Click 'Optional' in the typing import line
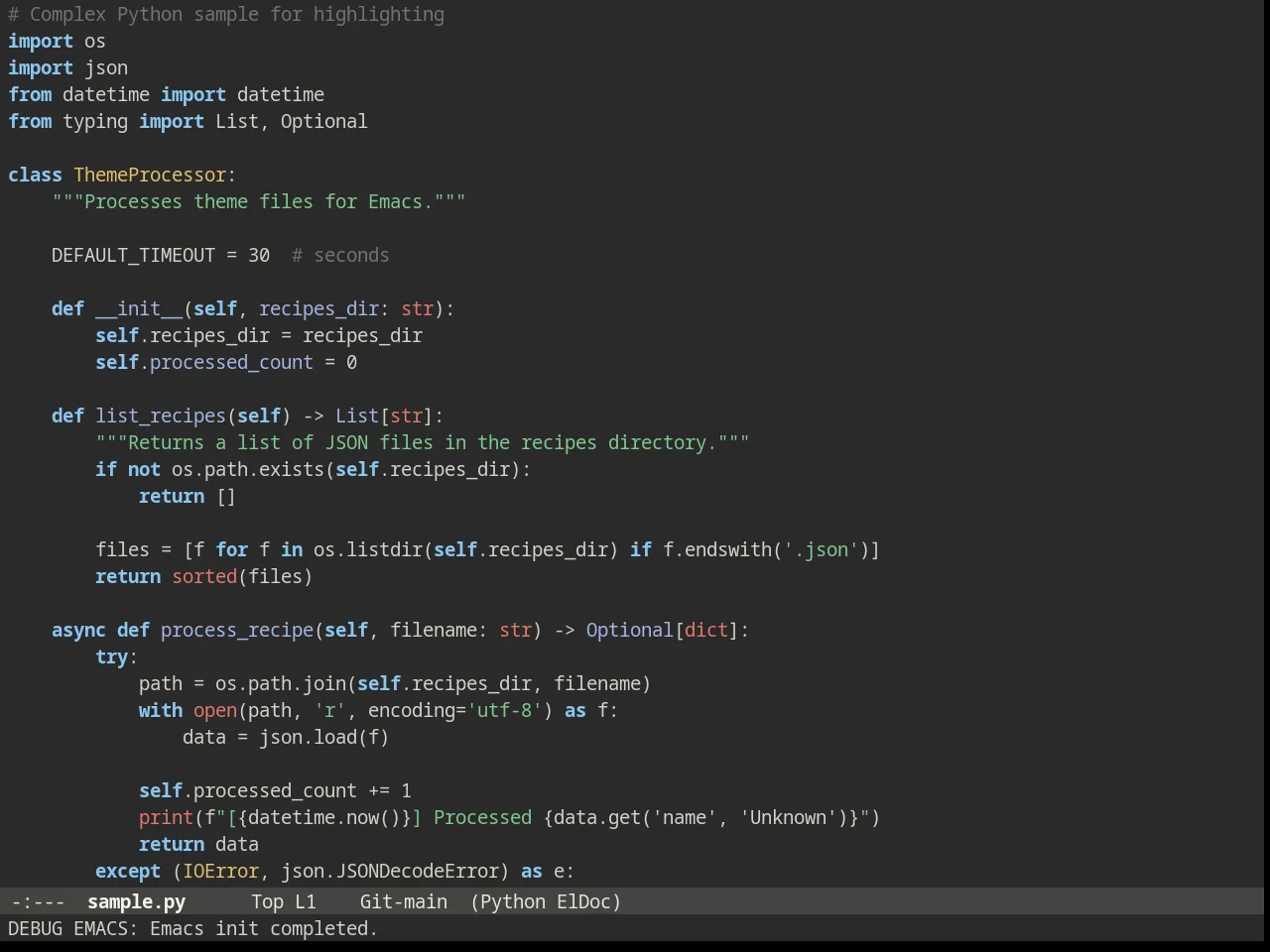 click(x=323, y=122)
